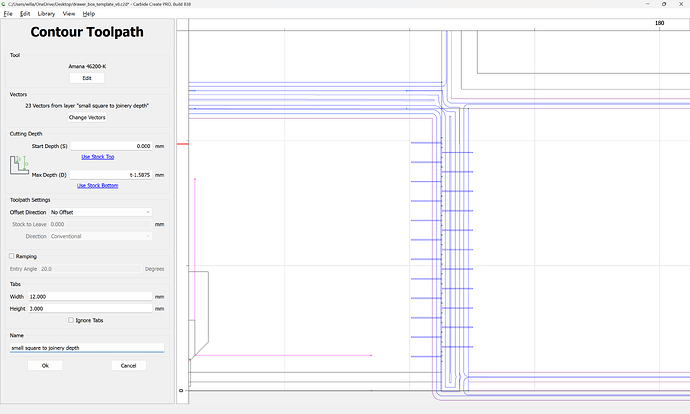690x414 pixels.
Task: Click the Use Stock Top link
Action: [98, 157]
